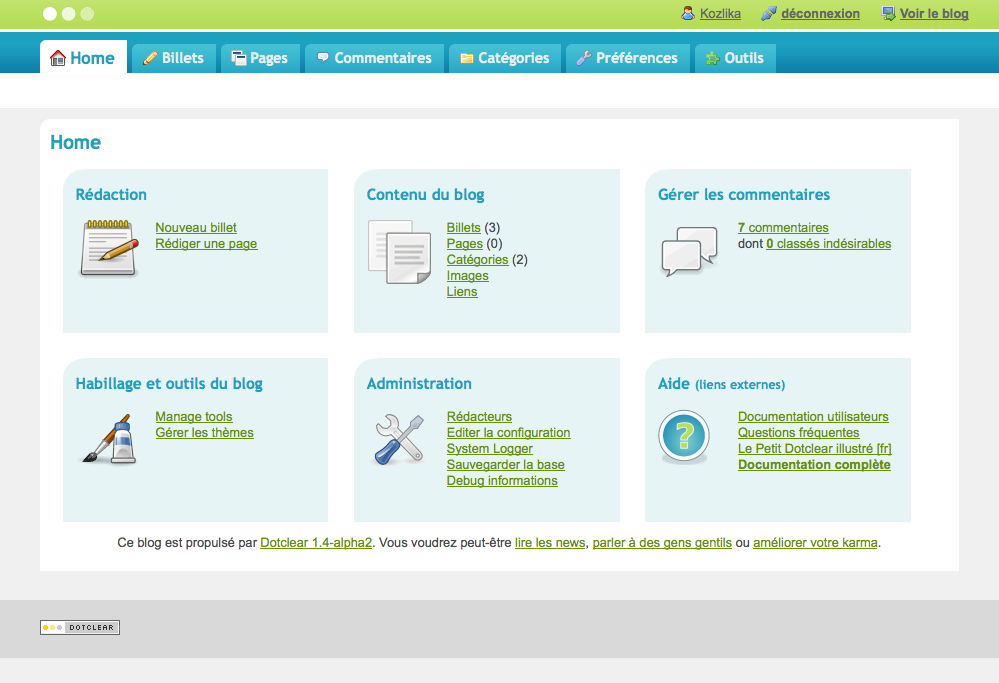
Task: Click the Nouveau billet link
Action: 196,228
